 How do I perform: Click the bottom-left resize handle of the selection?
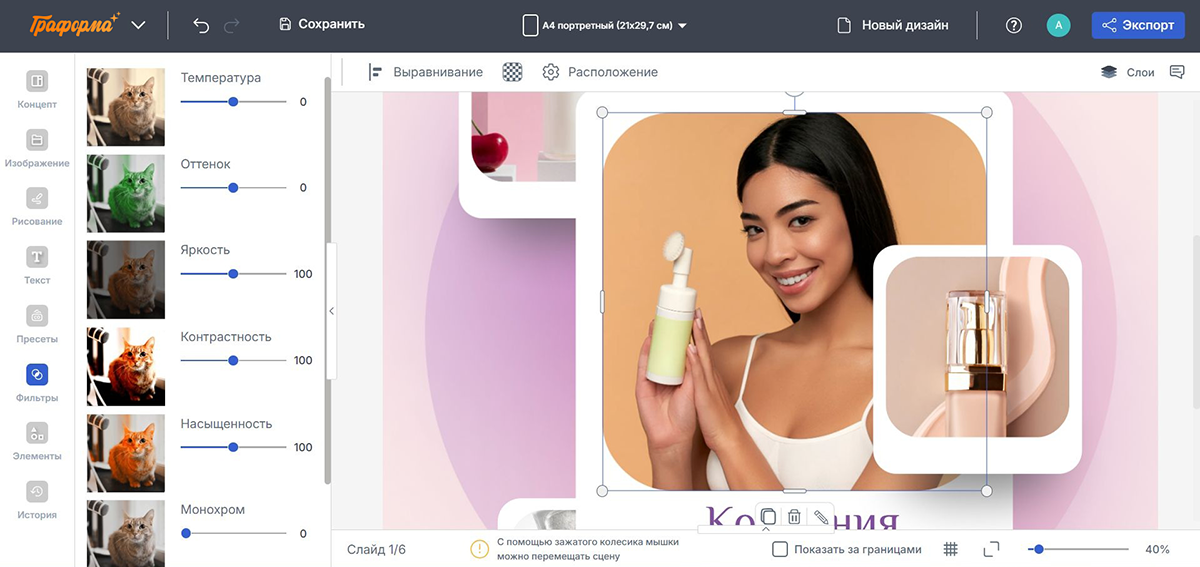[602, 491]
